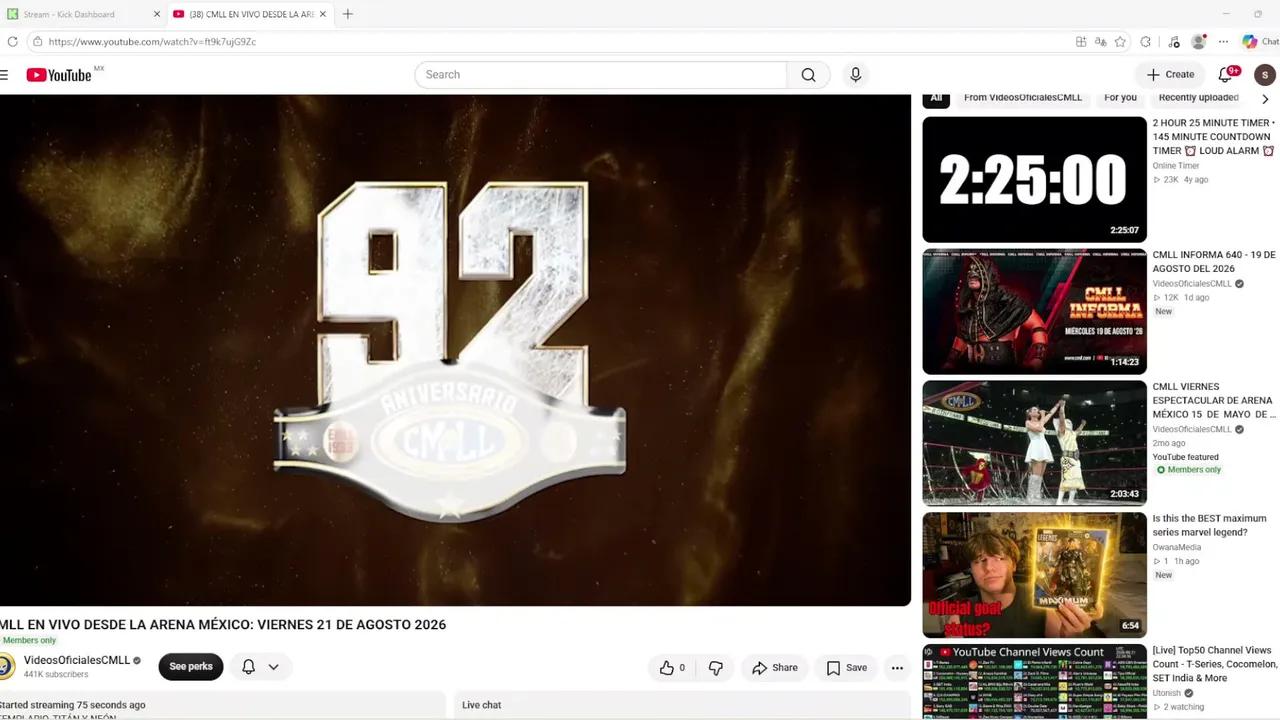Open the 'CMLL INFORMA 640' video title
1280x720 pixels.
click(x=1214, y=262)
